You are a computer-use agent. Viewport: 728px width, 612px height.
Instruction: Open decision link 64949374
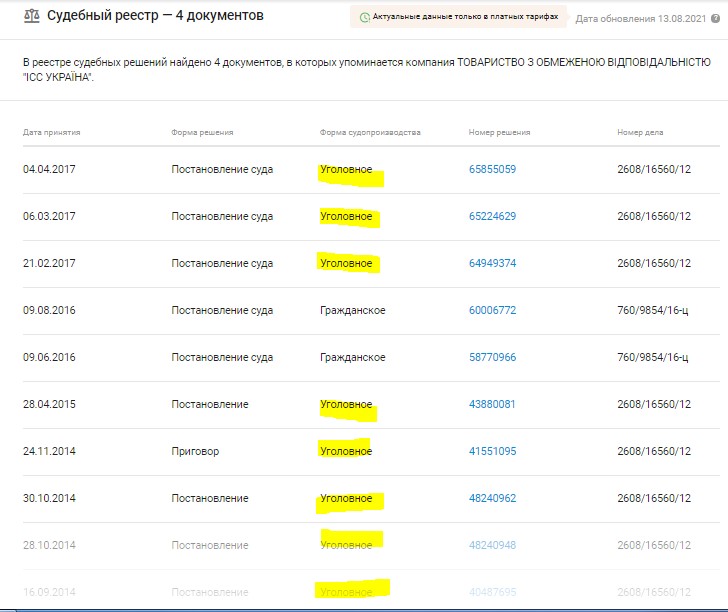point(492,263)
